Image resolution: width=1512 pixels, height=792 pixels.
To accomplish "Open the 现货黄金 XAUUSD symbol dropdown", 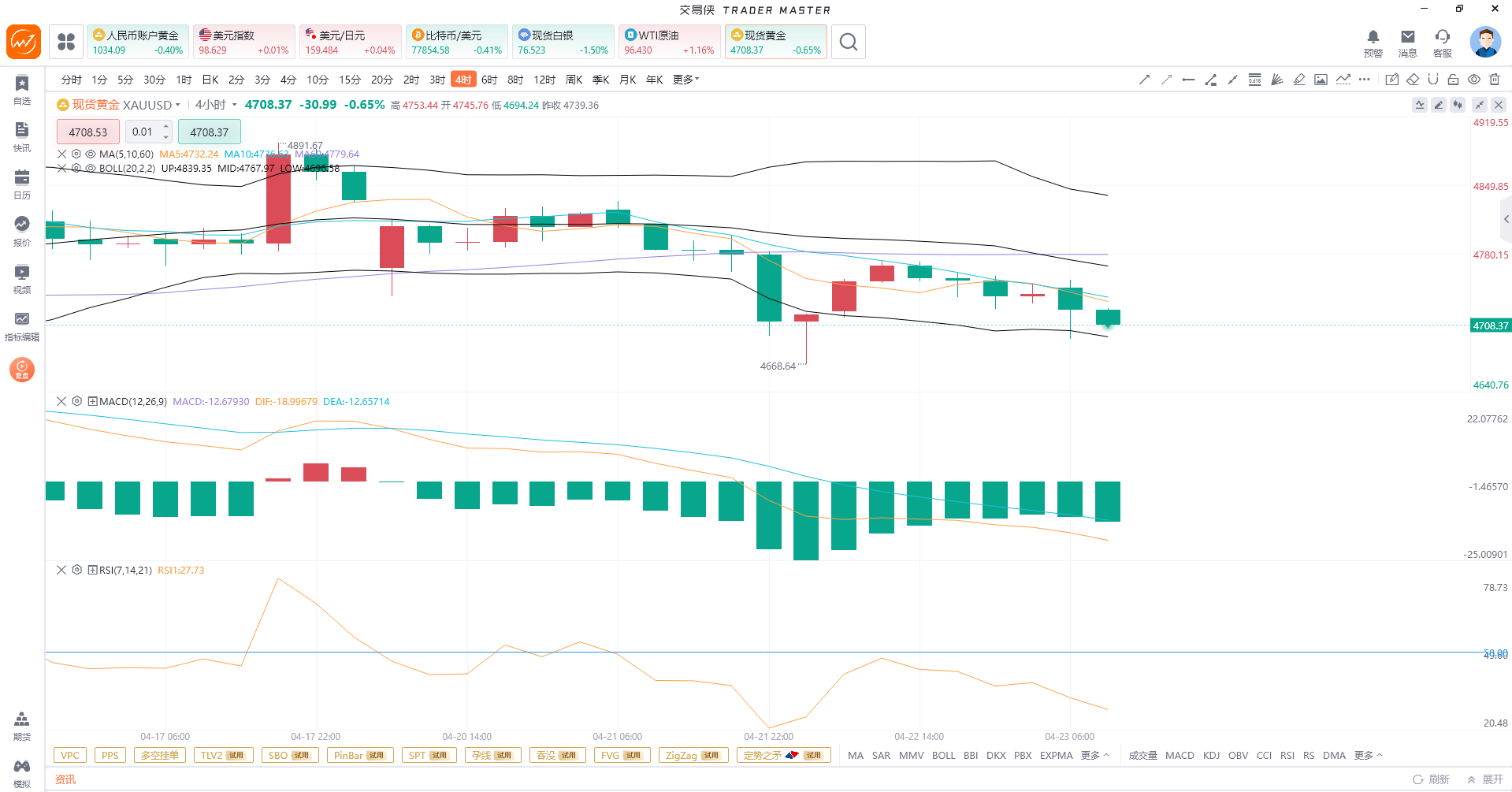I will point(178,105).
